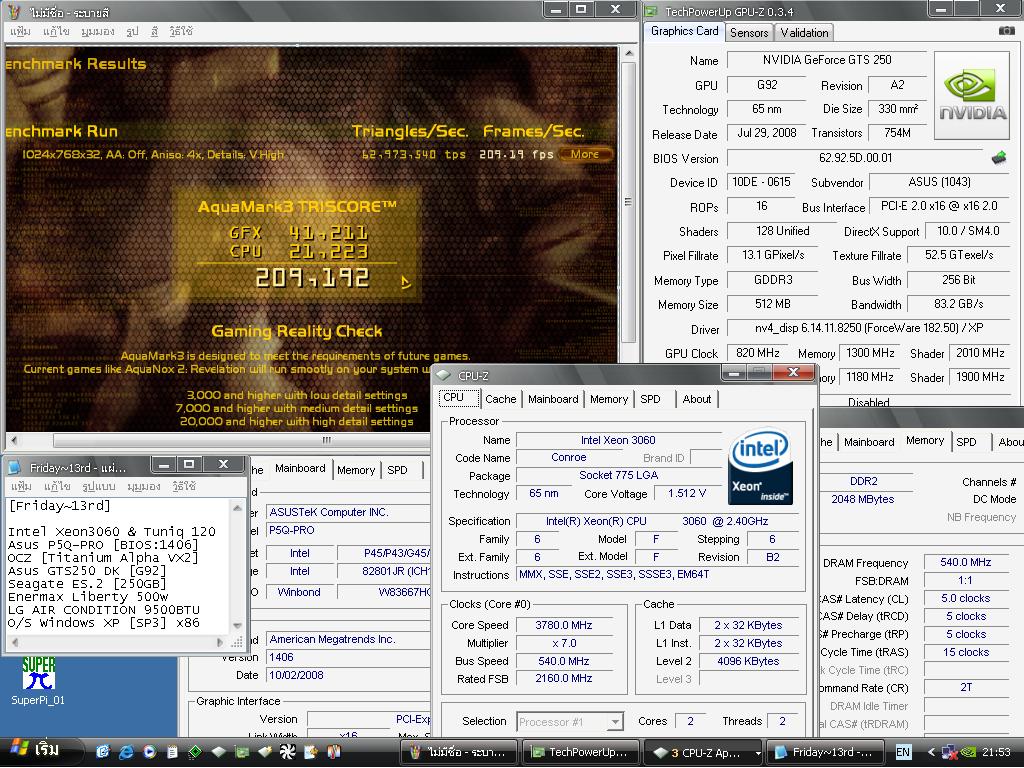1024x768 pixels.
Task: Click the Intel Xeon inside logo
Action: pyautogui.click(x=760, y=467)
